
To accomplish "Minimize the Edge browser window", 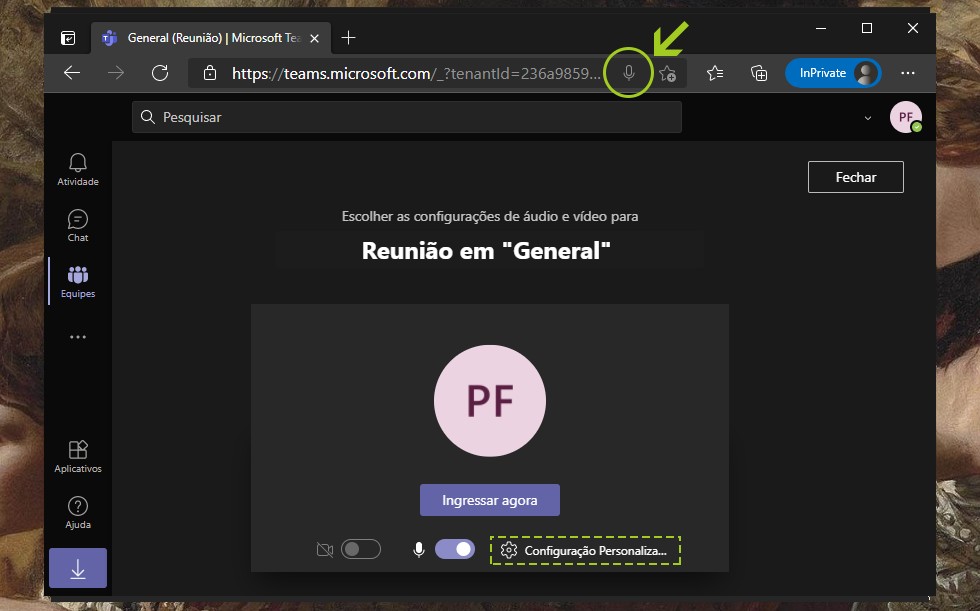I will click(x=821, y=28).
